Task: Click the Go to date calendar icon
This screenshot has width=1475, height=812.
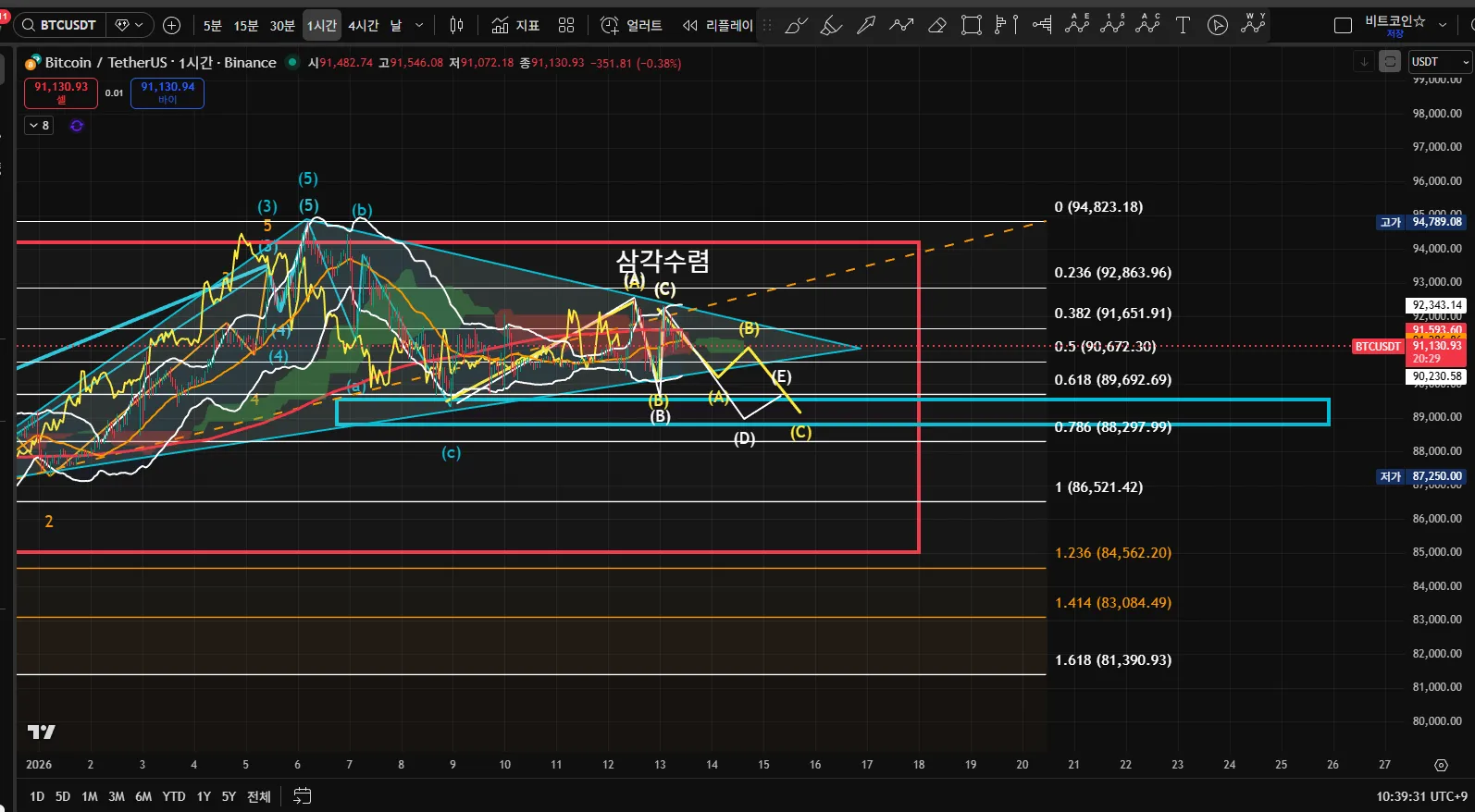Action: (x=303, y=796)
